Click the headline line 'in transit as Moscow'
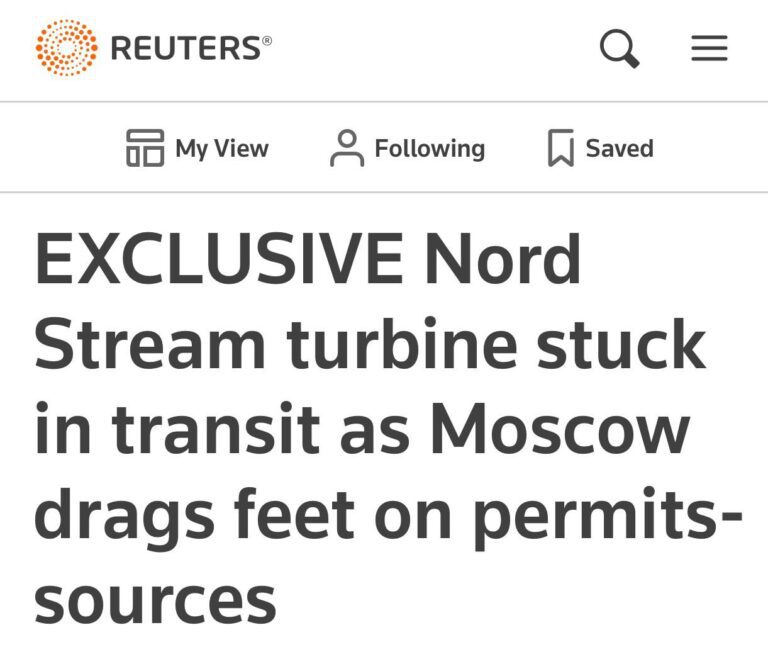The width and height of the screenshot is (768, 664). pyautogui.click(x=362, y=429)
